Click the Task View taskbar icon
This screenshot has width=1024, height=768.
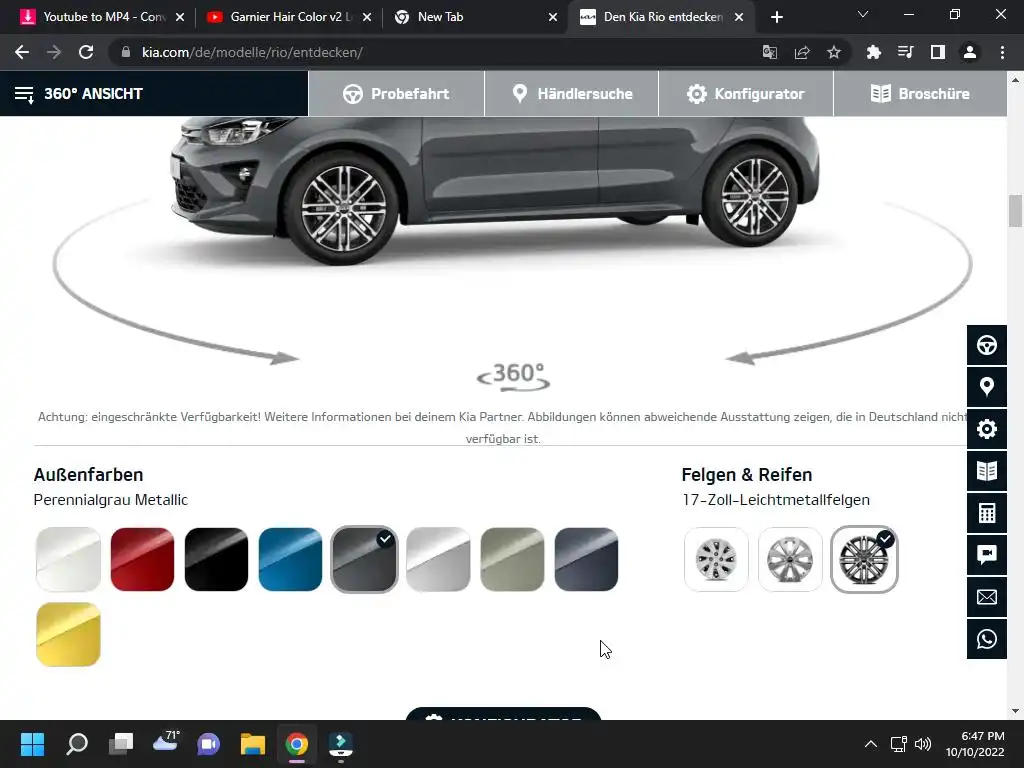(121, 744)
